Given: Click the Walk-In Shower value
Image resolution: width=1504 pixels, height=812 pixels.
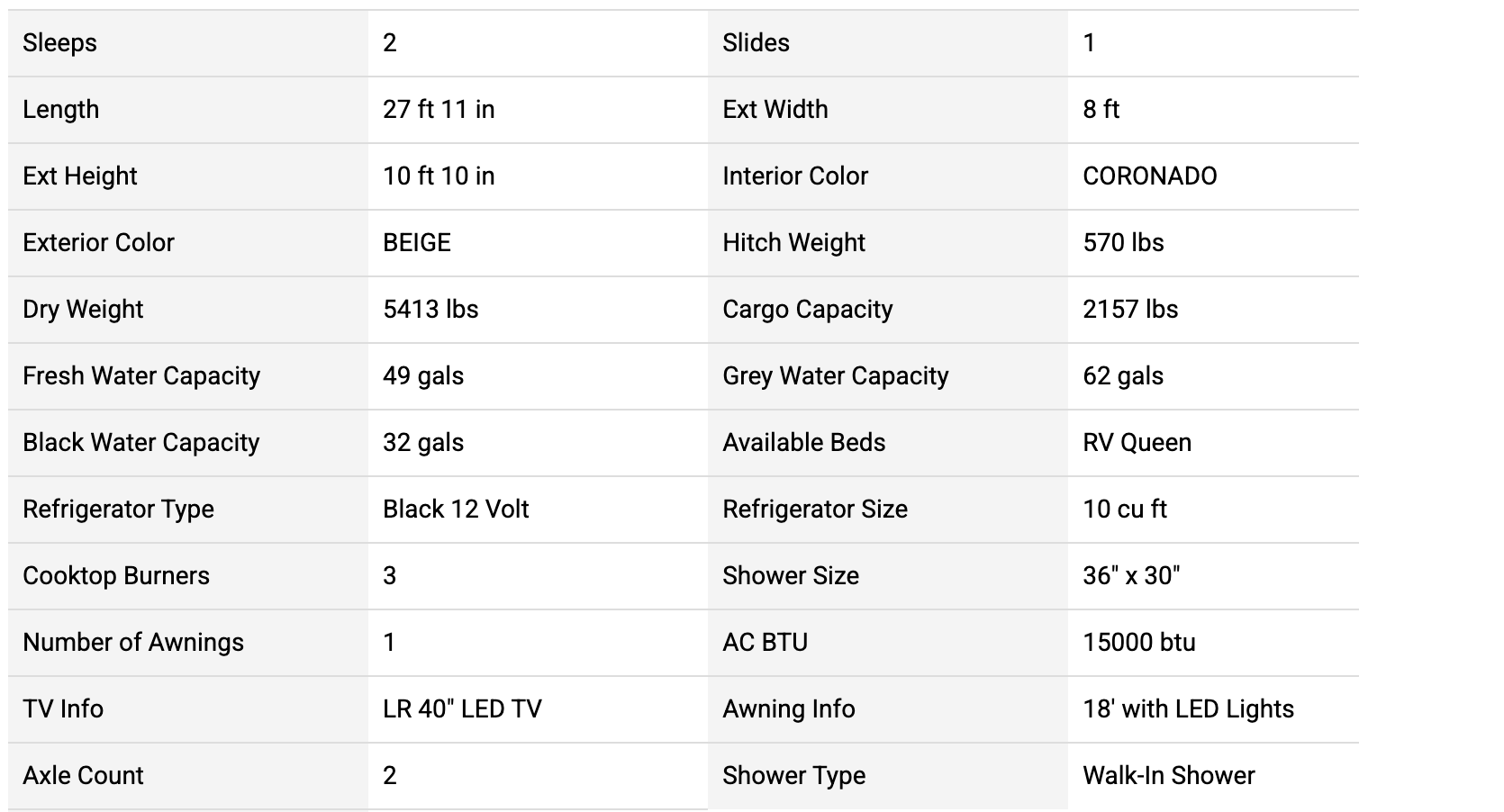Looking at the screenshot, I should tap(1168, 776).
